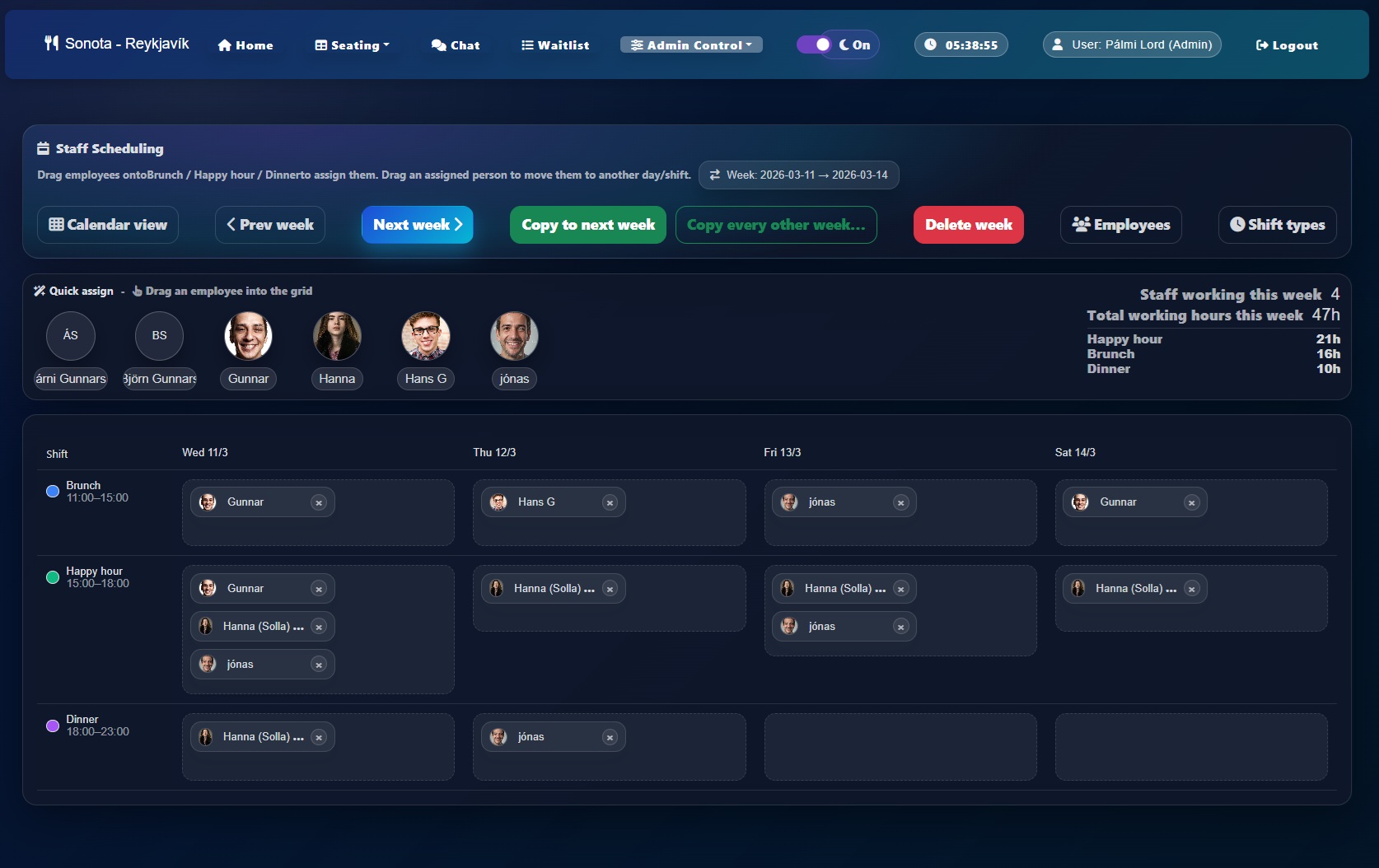
Task: Click the Logout icon
Action: point(1263,45)
